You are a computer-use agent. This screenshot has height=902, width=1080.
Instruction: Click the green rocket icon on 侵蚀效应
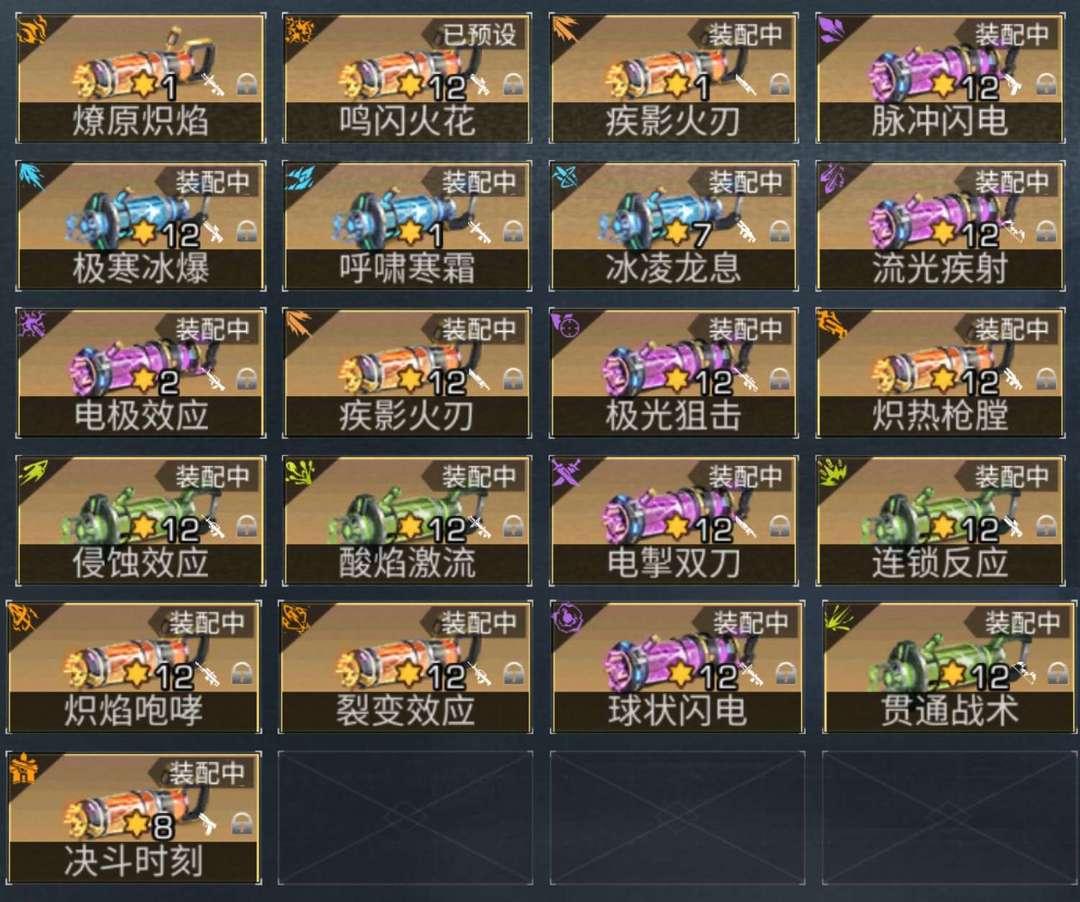pyautogui.click(x=32, y=472)
